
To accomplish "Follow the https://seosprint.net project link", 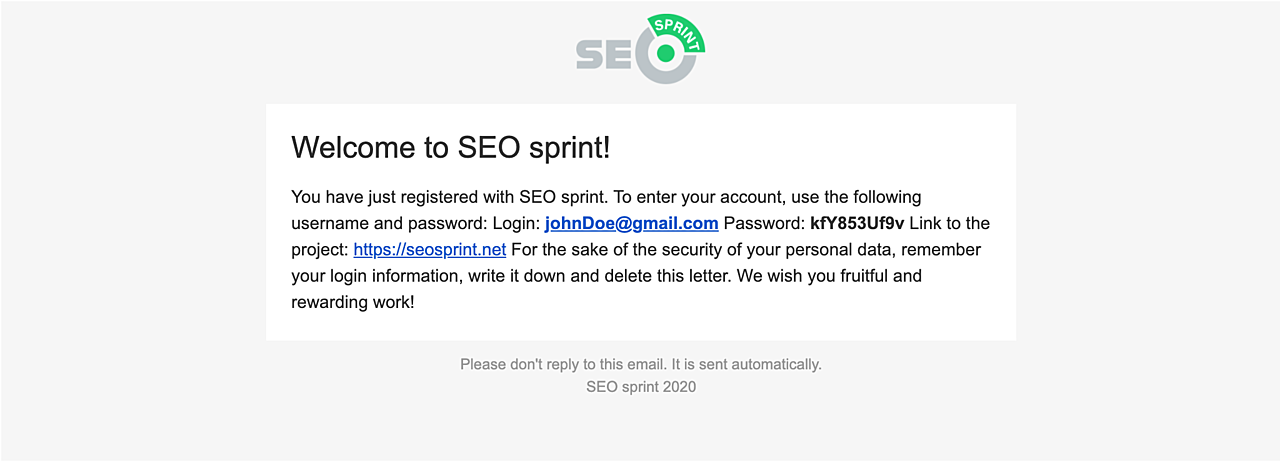I will pyautogui.click(x=429, y=249).
